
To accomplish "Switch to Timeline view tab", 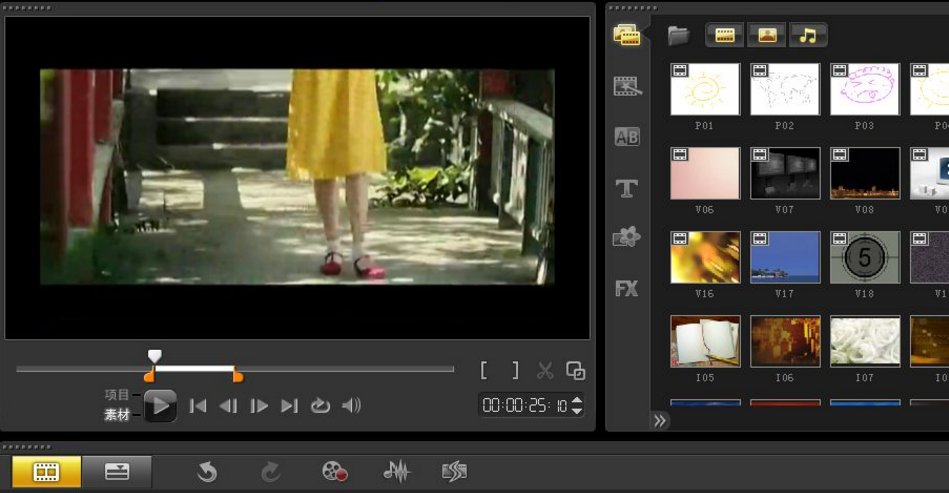I will [x=117, y=472].
